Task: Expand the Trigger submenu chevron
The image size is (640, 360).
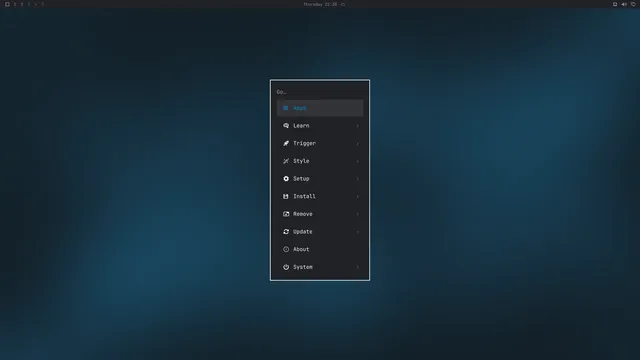Action: [x=358, y=143]
